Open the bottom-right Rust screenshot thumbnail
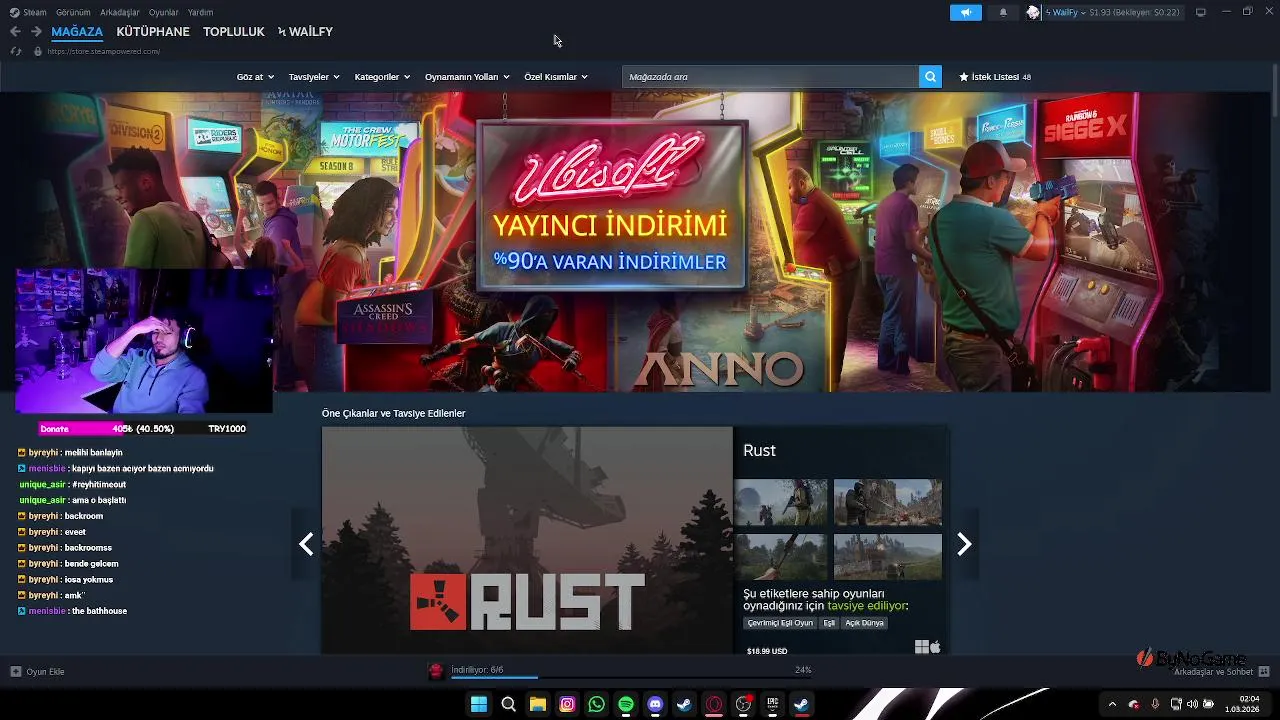1280x720 pixels. pyautogui.click(x=888, y=557)
